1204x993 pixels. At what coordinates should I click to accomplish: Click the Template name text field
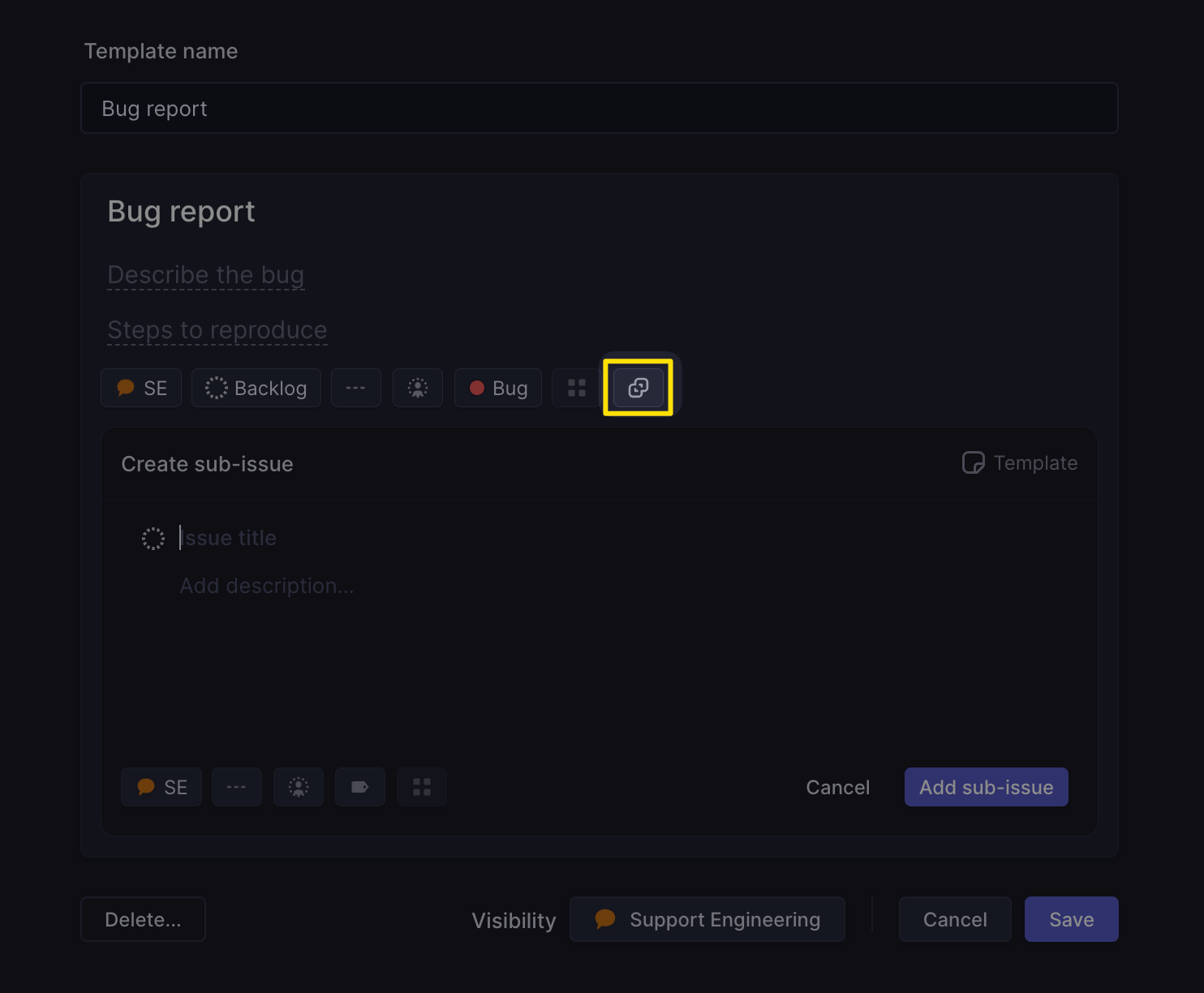point(600,108)
